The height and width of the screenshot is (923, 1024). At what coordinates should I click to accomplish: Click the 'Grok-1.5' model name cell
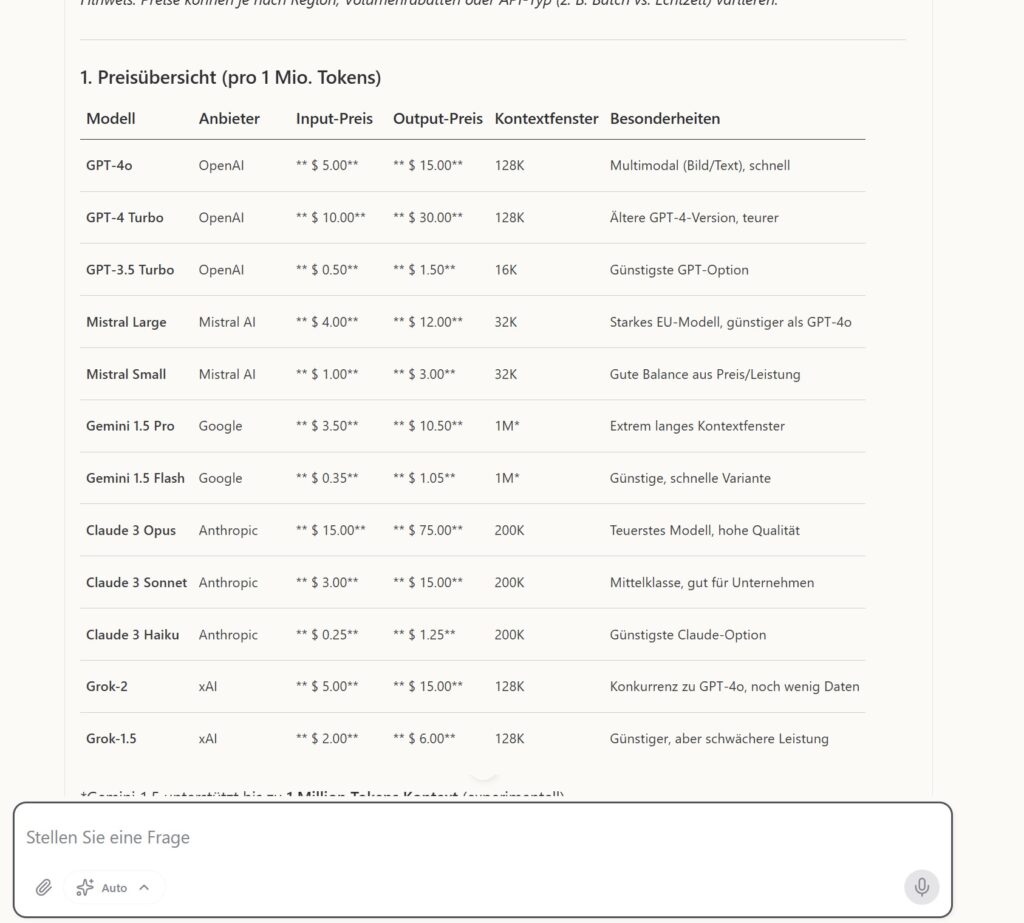pyautogui.click(x=111, y=739)
